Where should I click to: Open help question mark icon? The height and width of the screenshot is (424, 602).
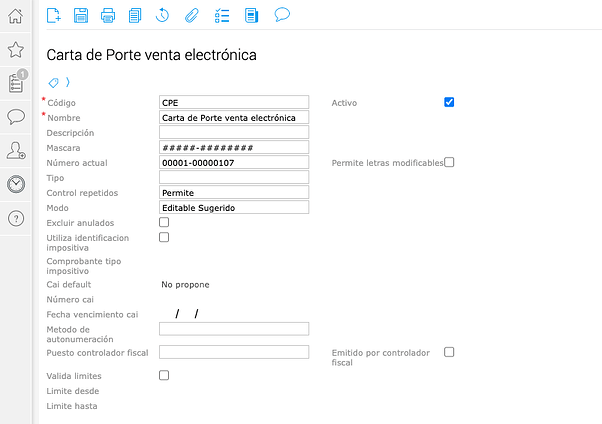(x=16, y=219)
